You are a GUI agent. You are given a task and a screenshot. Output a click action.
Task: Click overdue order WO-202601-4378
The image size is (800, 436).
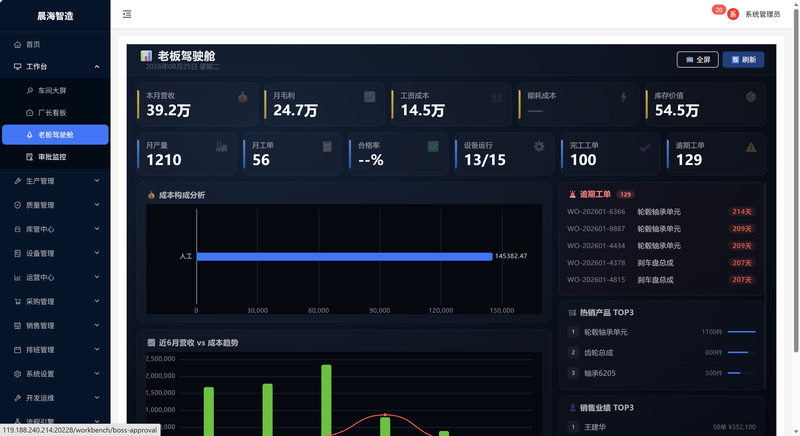pyautogui.click(x=662, y=263)
